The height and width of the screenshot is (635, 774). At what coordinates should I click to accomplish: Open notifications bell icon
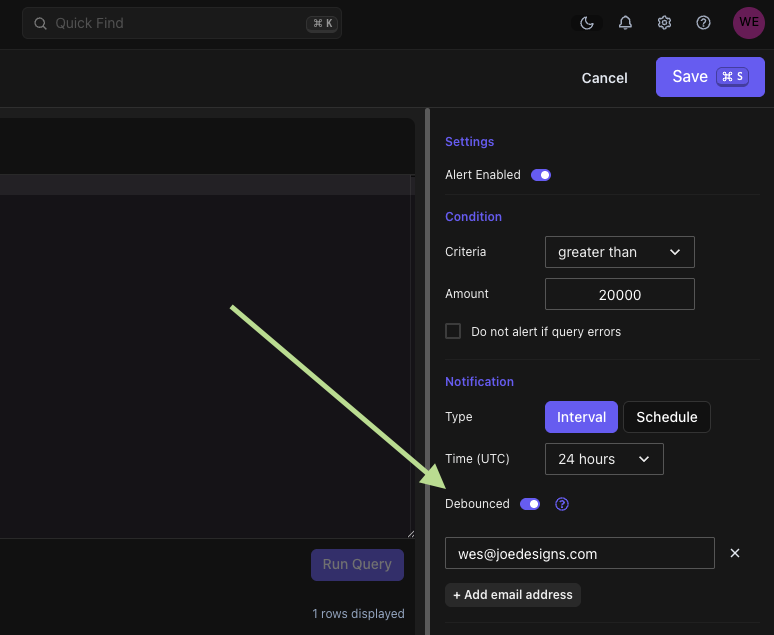[625, 23]
